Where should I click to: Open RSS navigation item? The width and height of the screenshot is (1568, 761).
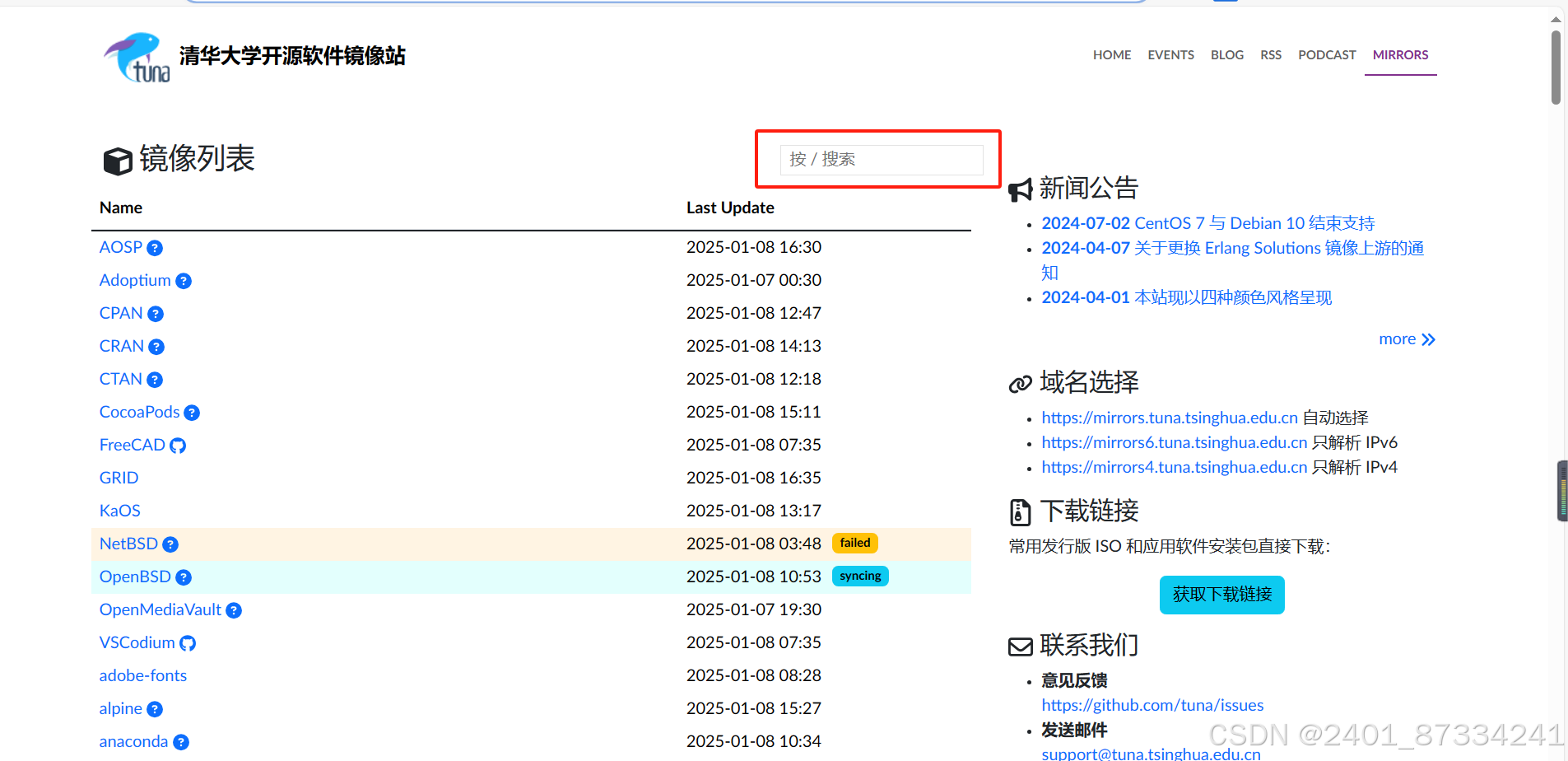[1271, 54]
